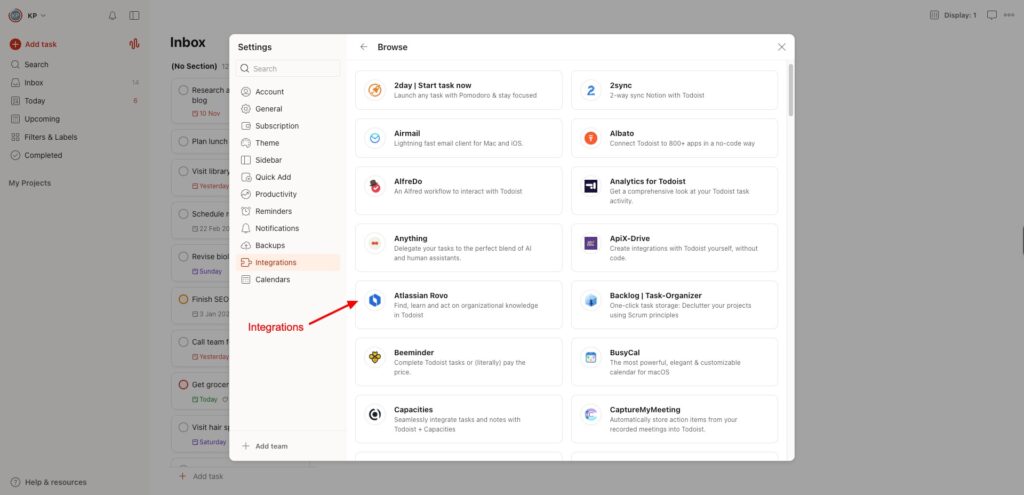Click the Beeminder integration icon
This screenshot has width=1024, height=495.
click(x=375, y=357)
